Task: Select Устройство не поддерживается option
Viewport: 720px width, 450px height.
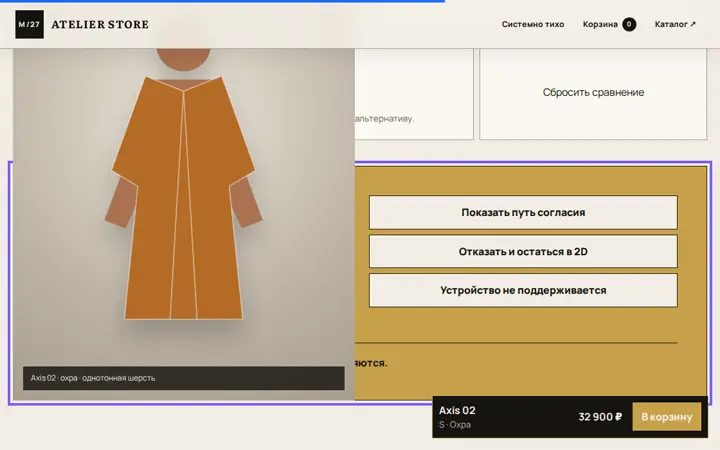Action: pos(523,290)
